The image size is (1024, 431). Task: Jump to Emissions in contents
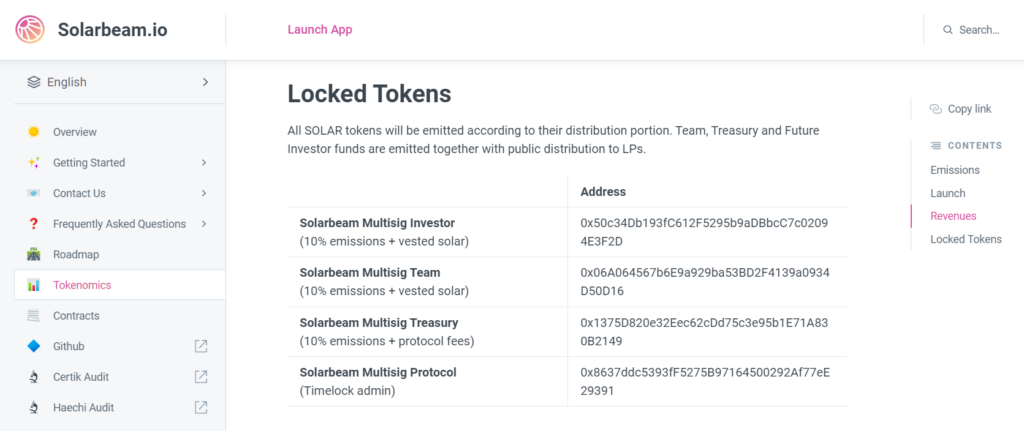[955, 170]
